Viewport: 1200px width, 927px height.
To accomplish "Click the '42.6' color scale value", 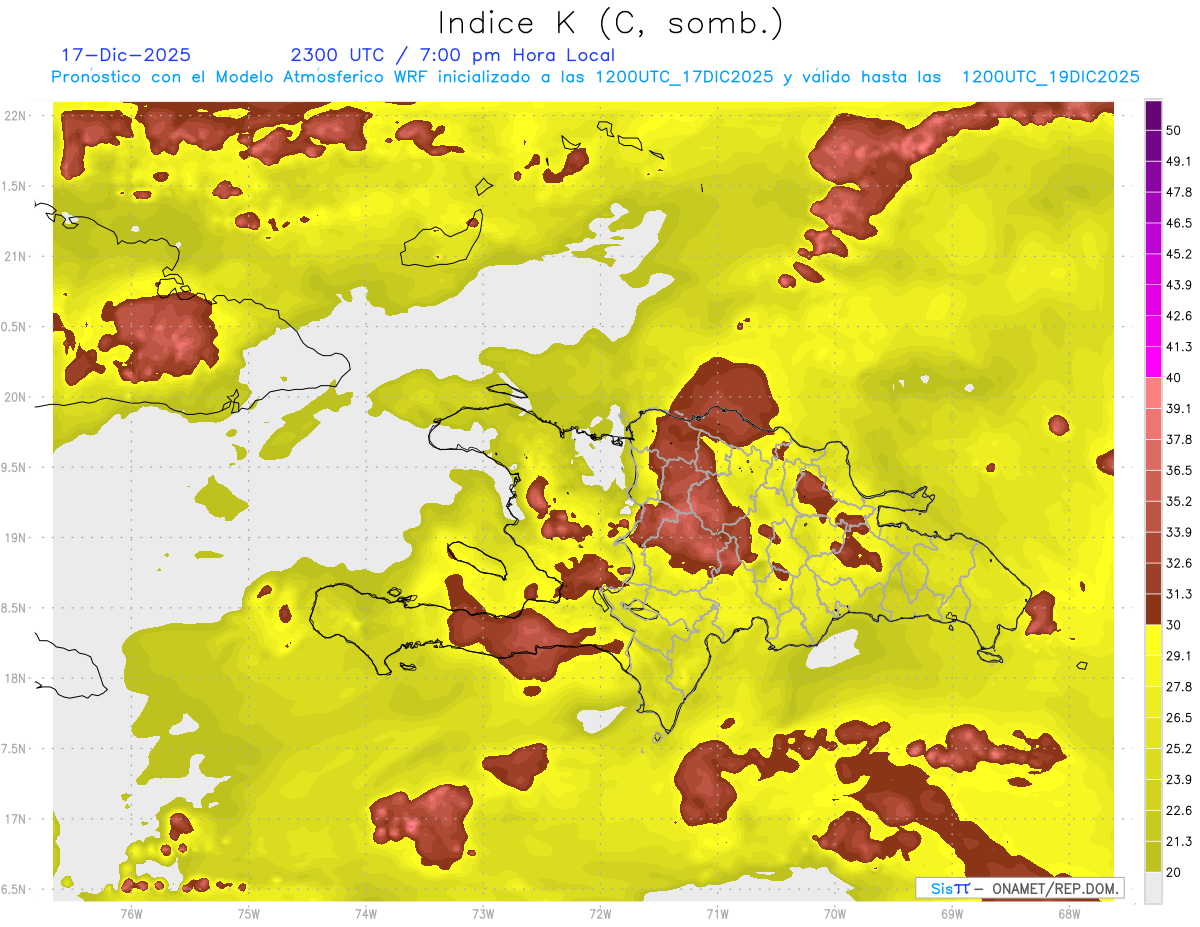I will tap(1179, 316).
